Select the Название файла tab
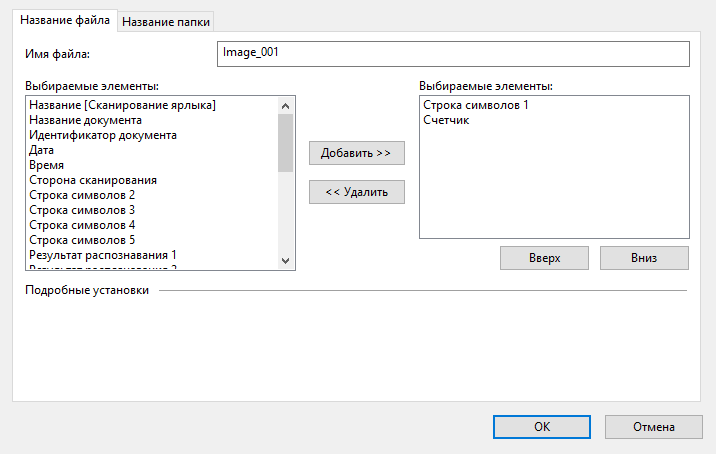 pyautogui.click(x=65, y=20)
